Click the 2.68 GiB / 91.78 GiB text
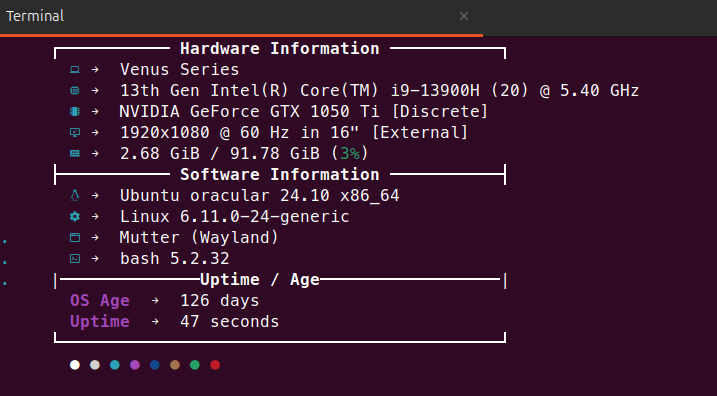 [219, 154]
